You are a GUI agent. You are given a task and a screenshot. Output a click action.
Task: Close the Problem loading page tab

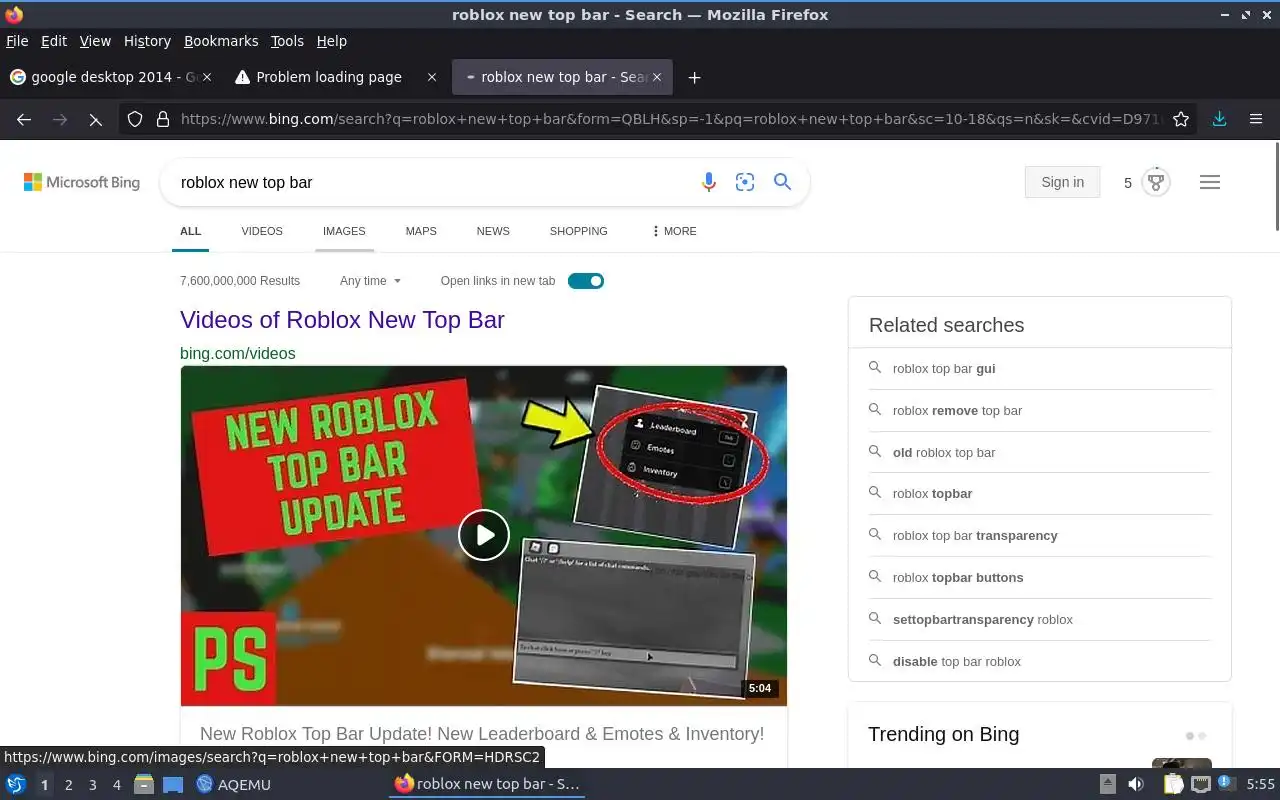(432, 77)
